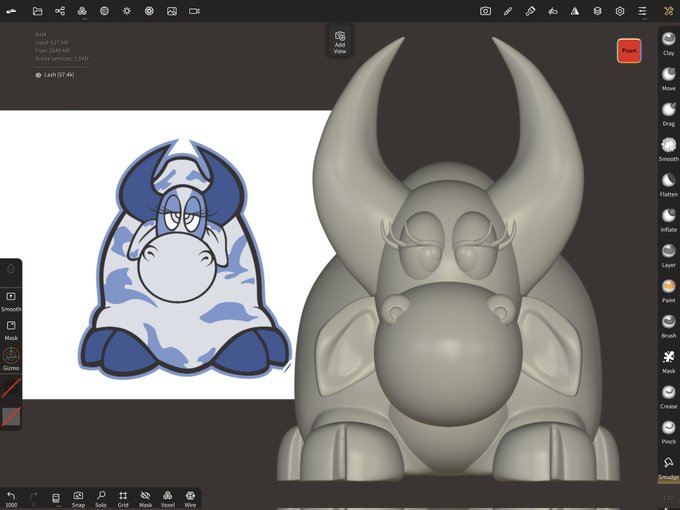
Task: Tap the blue cow reference image
Action: [x=184, y=259]
